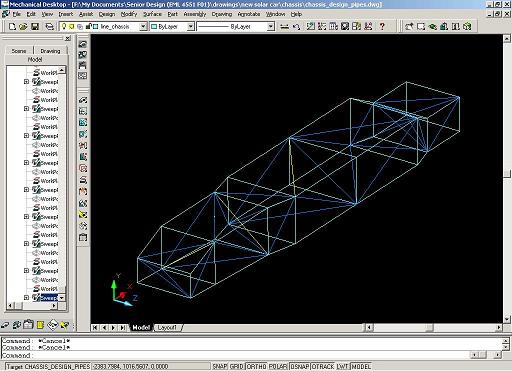Expand the highlighted last Sweep tree node

pos(26,297)
